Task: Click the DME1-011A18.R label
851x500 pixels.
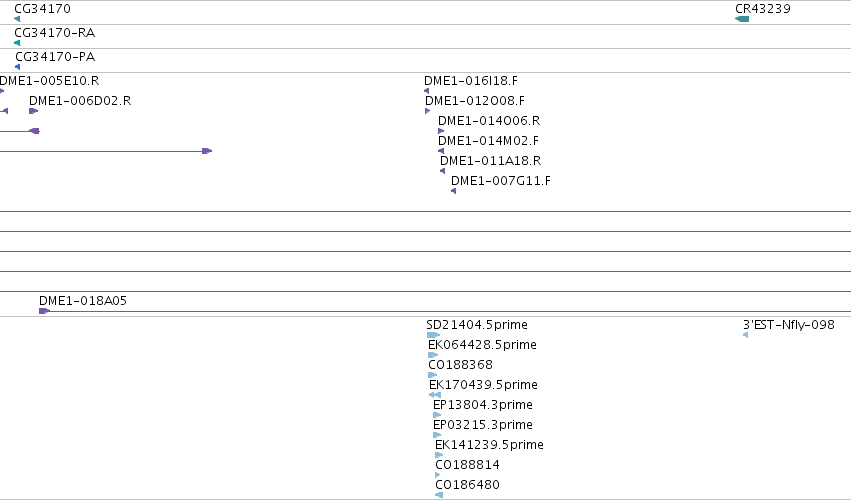Action: click(x=491, y=161)
